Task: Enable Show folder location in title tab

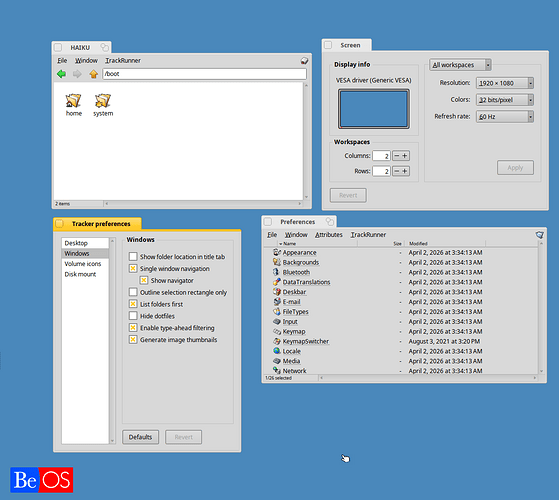Action: pos(133,256)
